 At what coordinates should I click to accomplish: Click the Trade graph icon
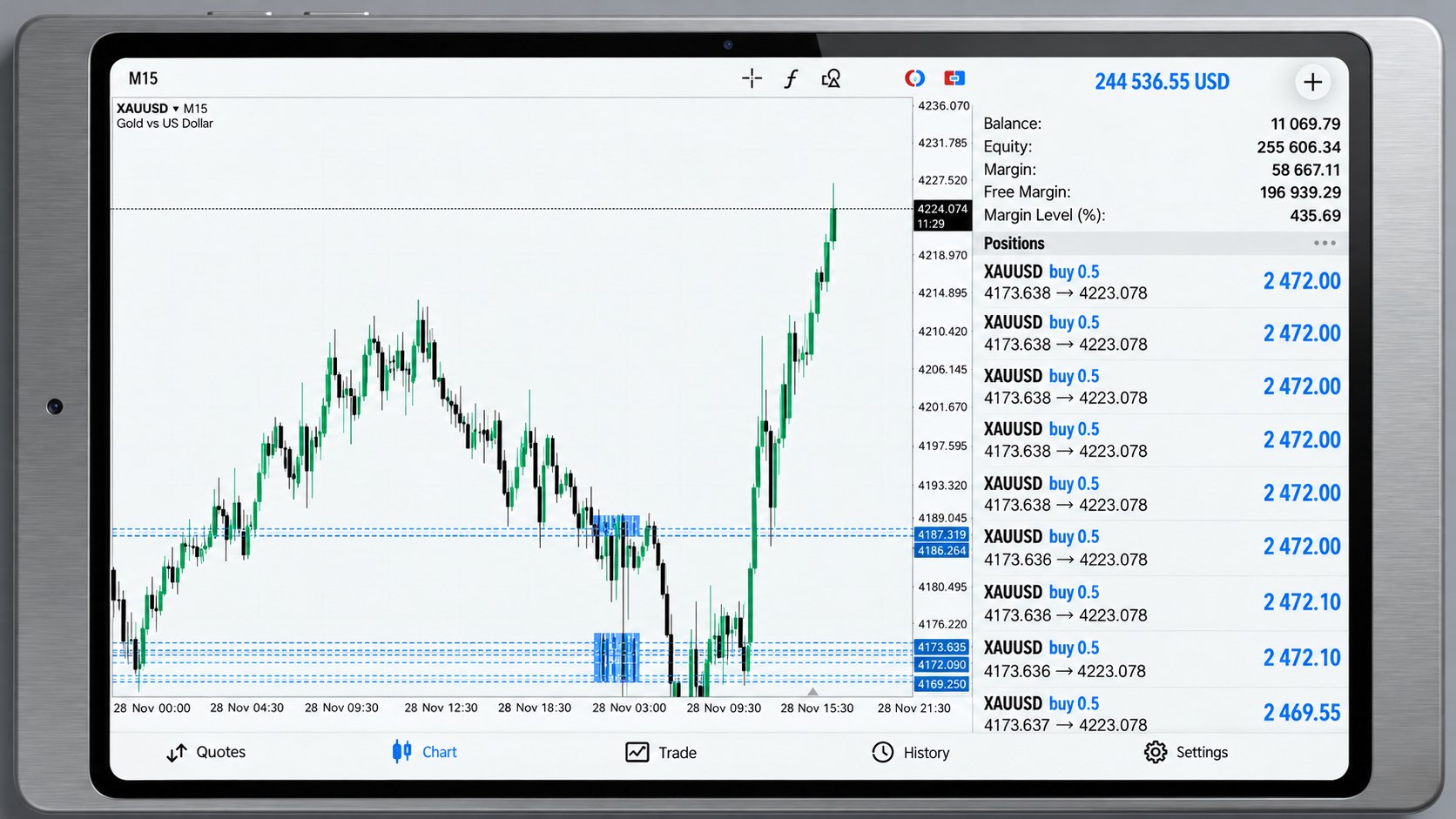tap(637, 752)
